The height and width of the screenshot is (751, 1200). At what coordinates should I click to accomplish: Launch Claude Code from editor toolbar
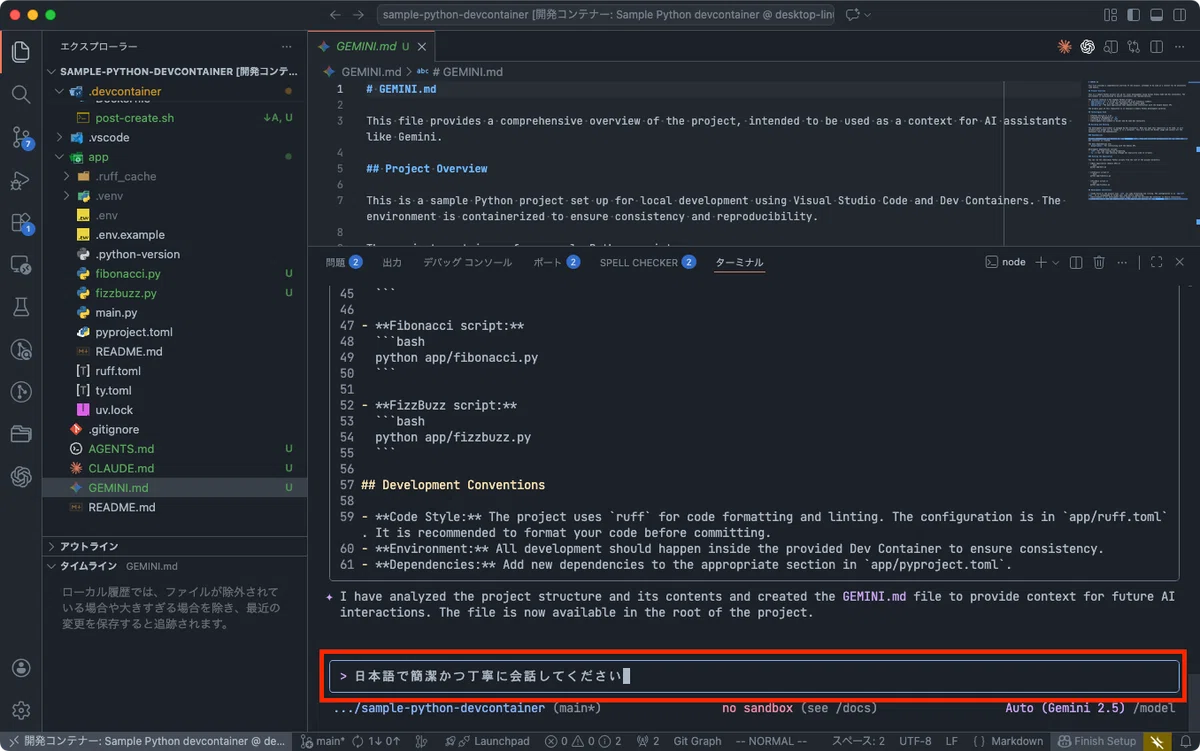tap(1065, 46)
